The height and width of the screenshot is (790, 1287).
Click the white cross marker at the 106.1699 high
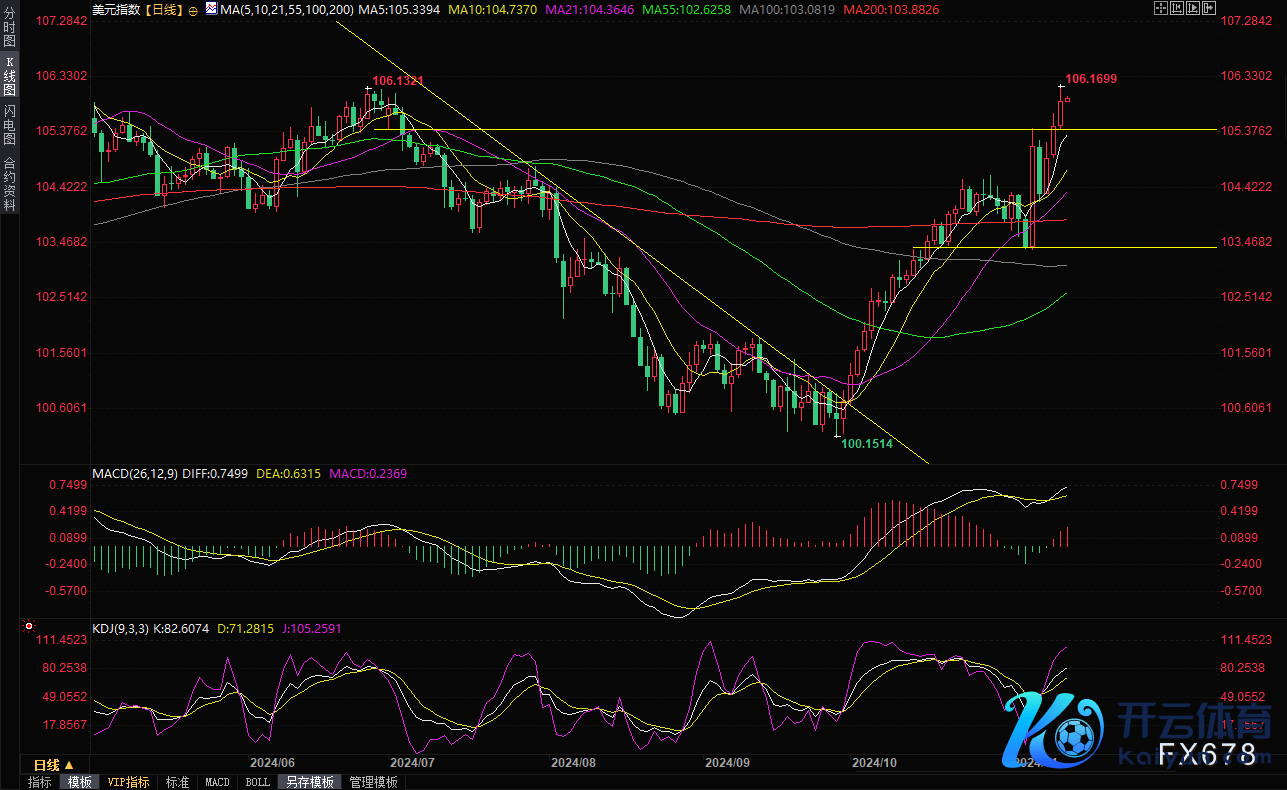click(1061, 87)
